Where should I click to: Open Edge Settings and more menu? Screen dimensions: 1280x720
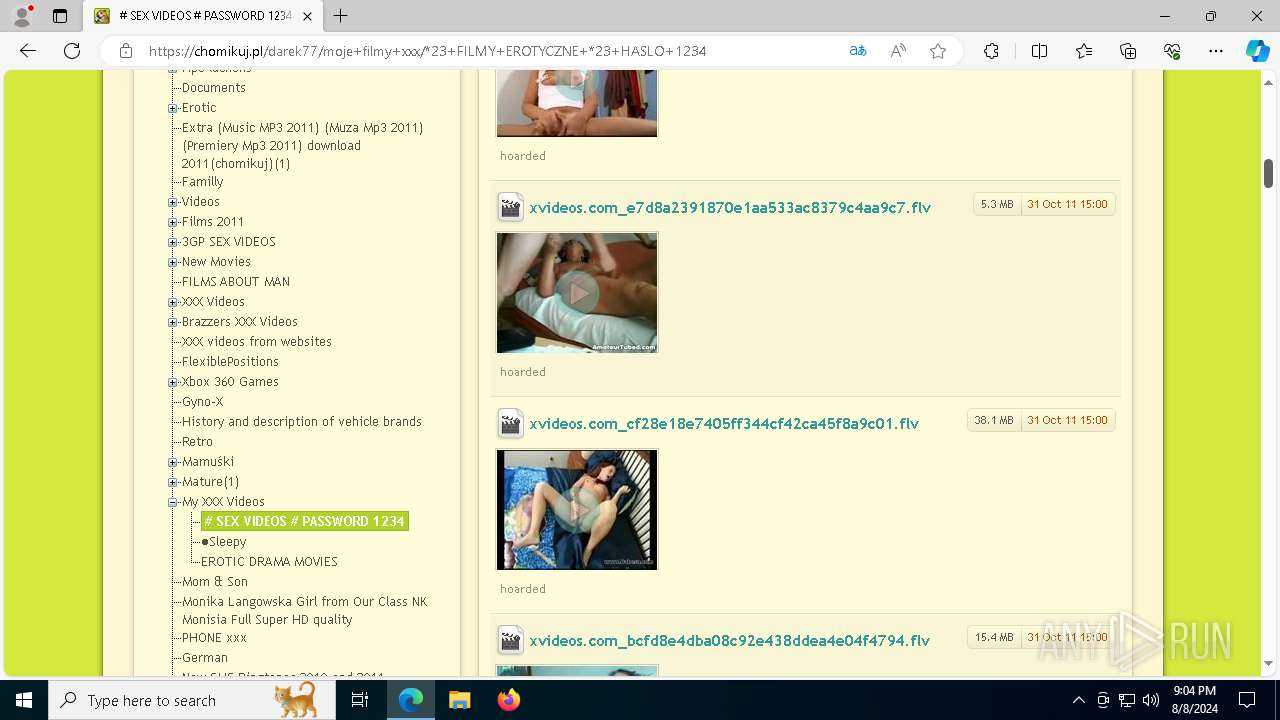click(x=1216, y=51)
